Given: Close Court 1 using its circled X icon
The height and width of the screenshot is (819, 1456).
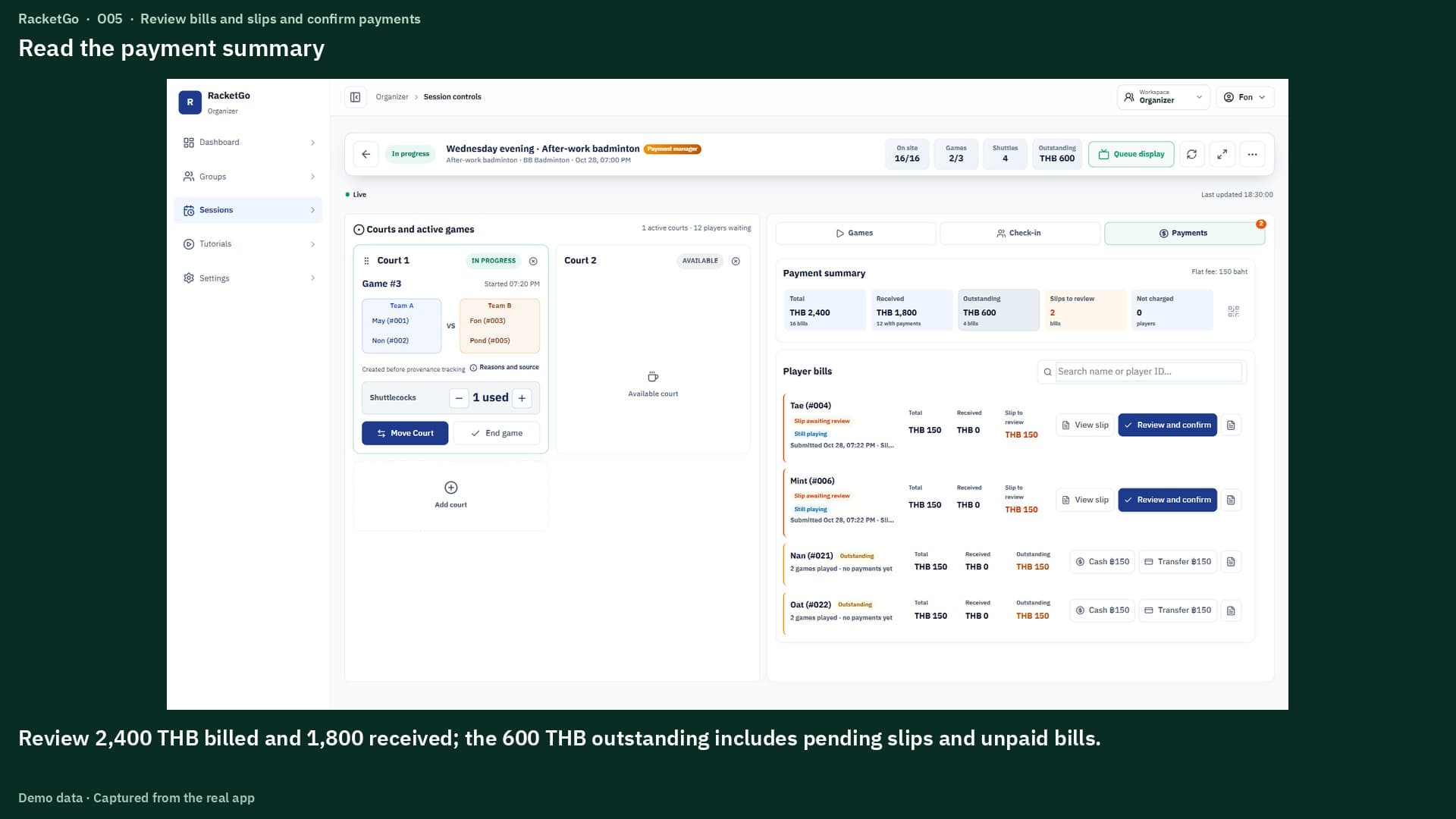Looking at the screenshot, I should [533, 261].
